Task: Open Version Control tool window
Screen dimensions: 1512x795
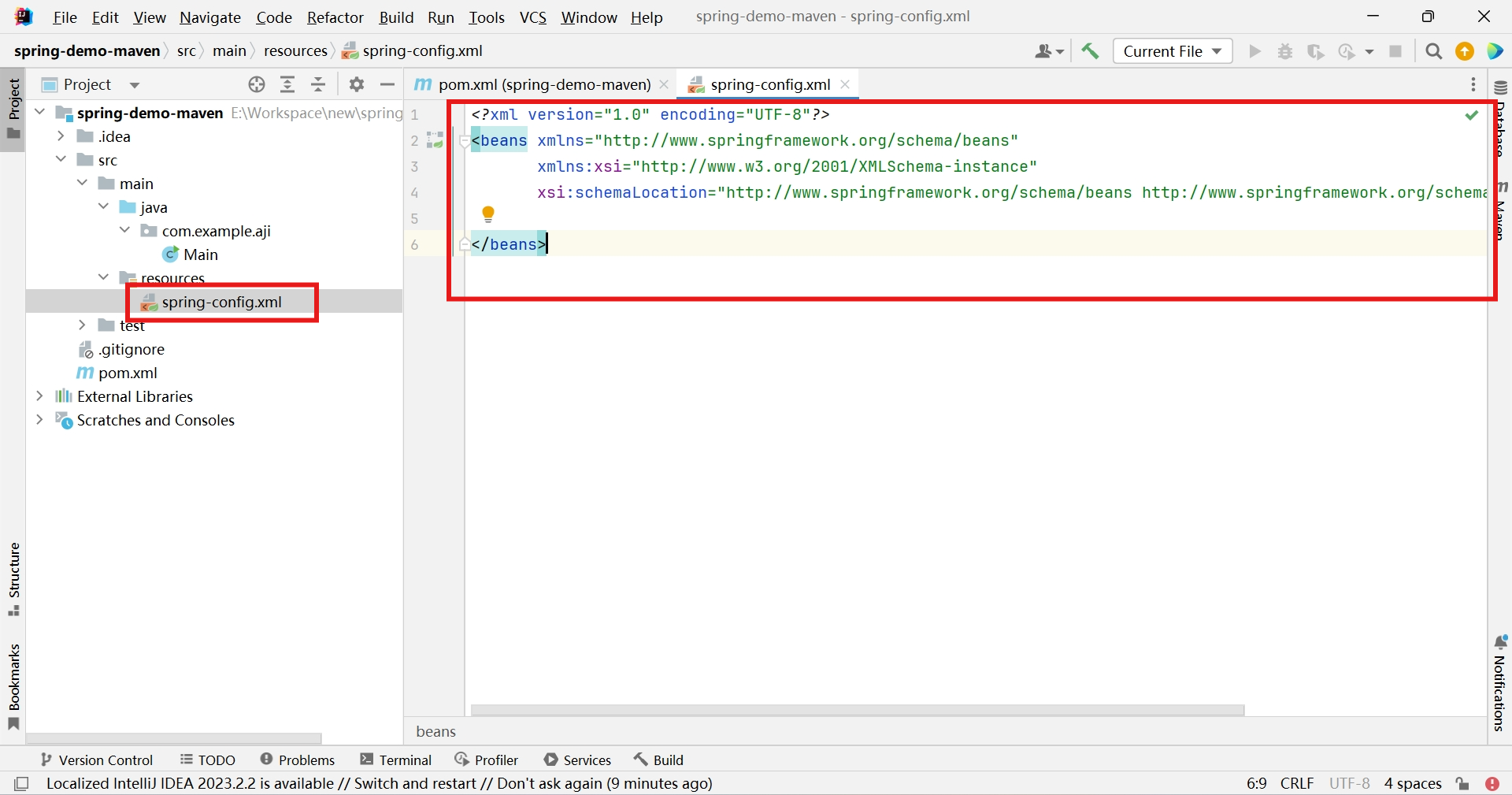Action: pos(97,760)
